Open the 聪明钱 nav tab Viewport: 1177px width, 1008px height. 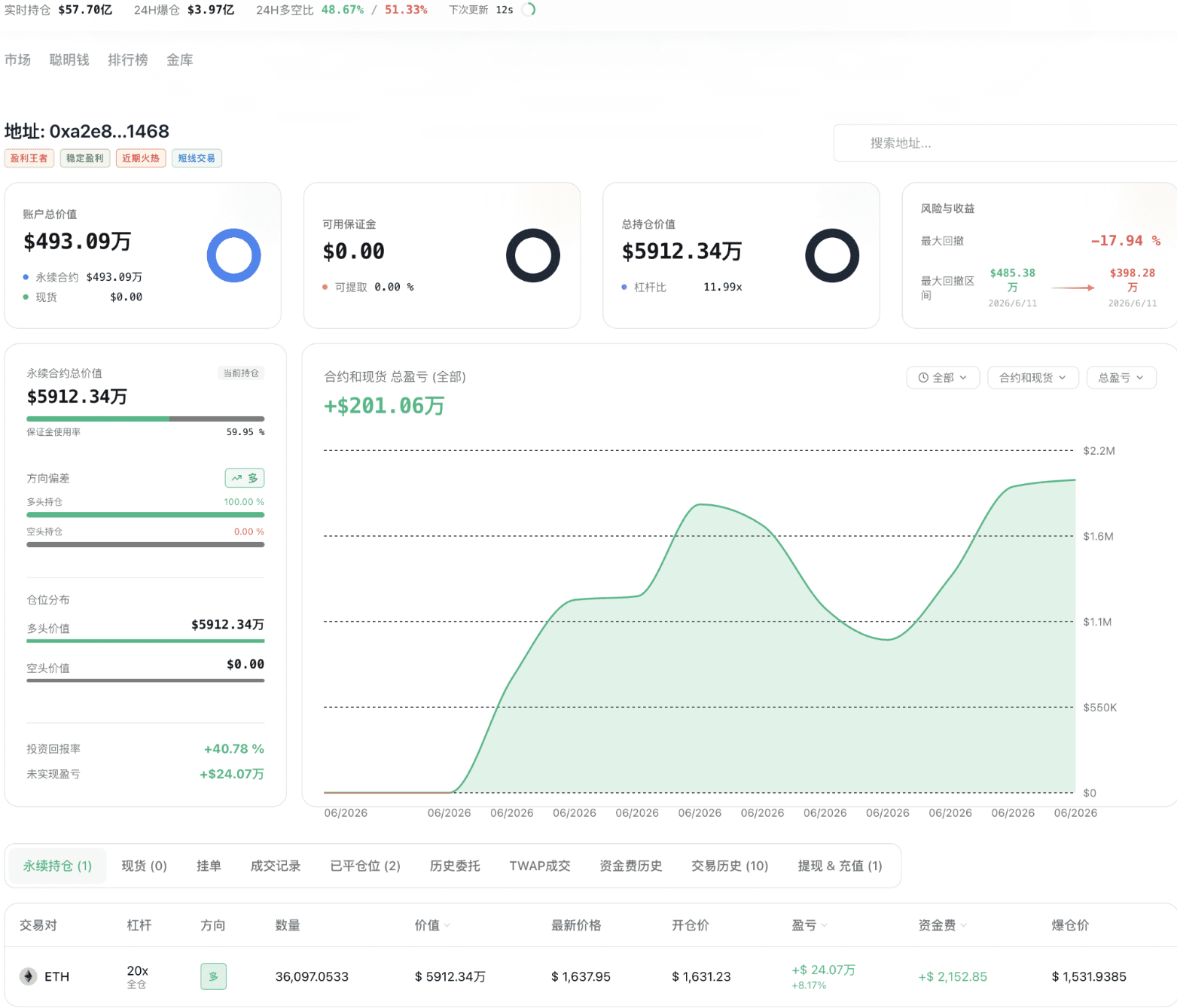[69, 59]
